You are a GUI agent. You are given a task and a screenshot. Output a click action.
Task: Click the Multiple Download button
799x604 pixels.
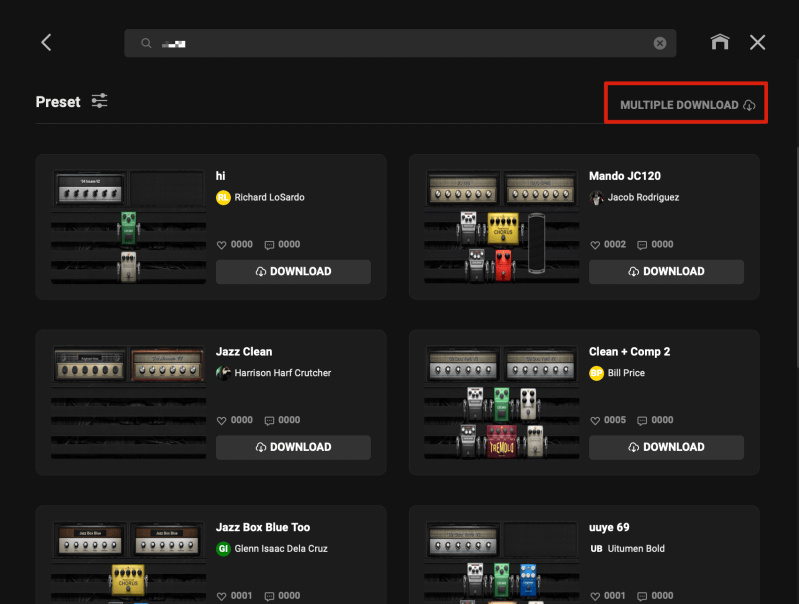(x=687, y=105)
